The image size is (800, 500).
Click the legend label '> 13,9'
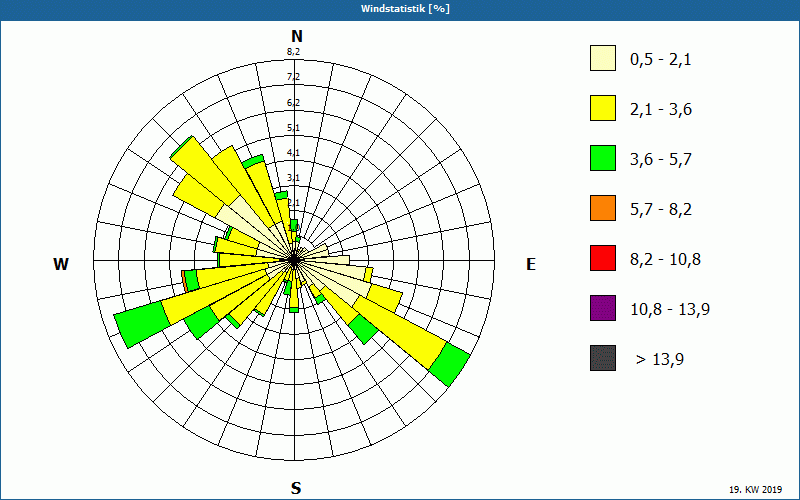coord(660,360)
